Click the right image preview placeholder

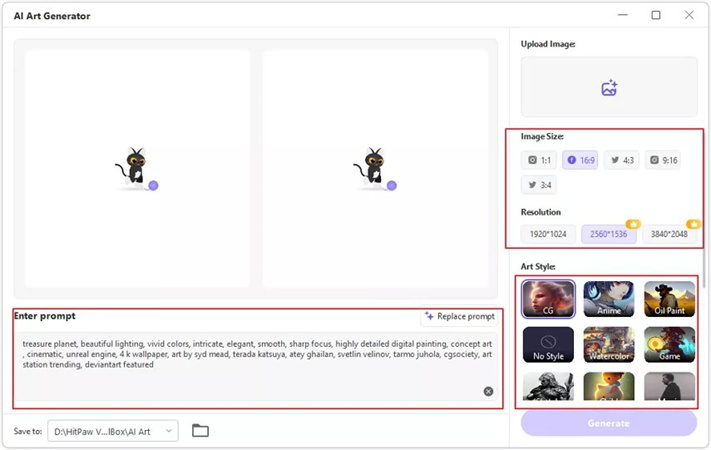click(375, 168)
